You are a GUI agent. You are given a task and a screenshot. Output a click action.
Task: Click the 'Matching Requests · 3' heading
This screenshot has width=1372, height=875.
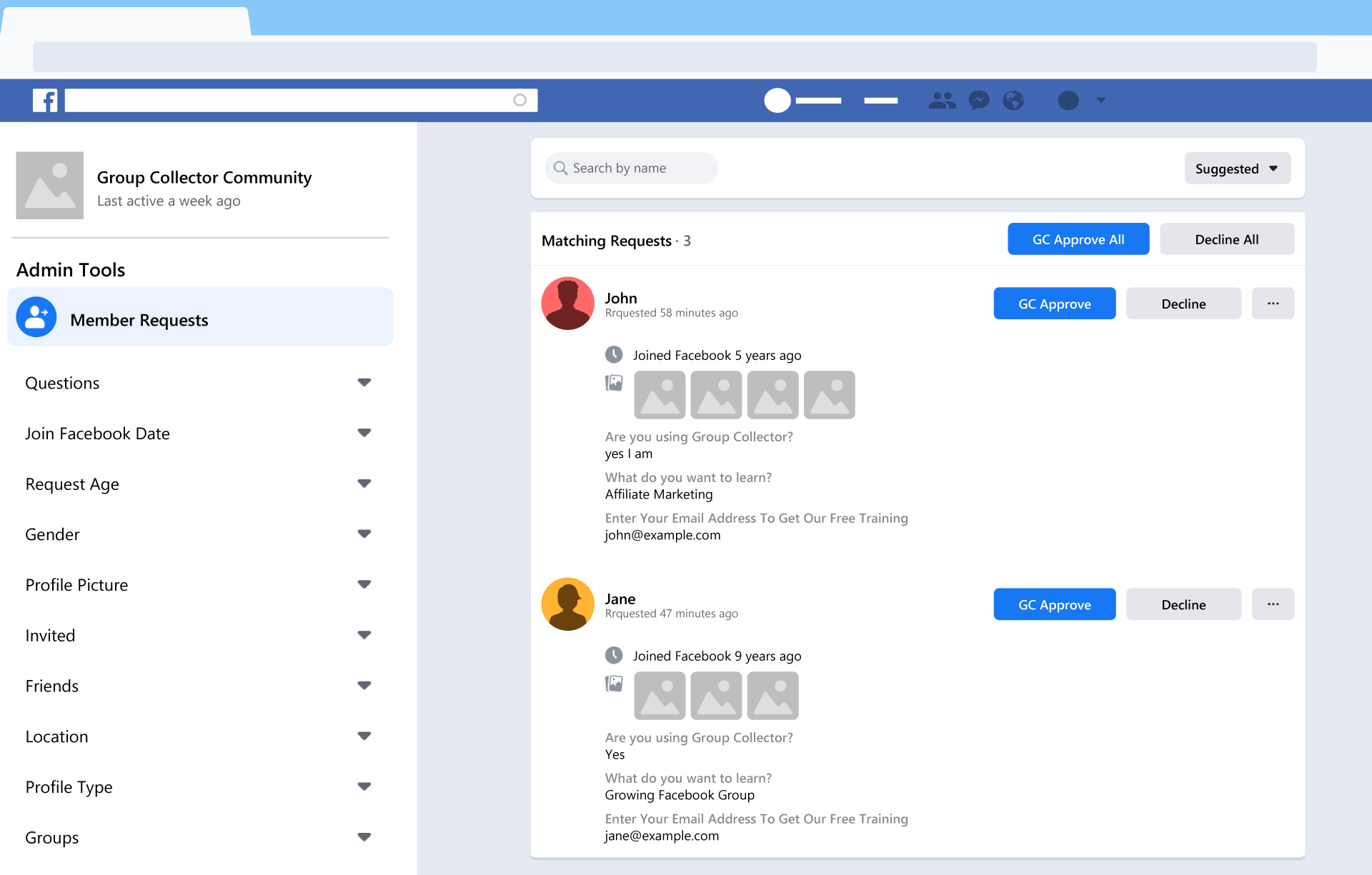tap(616, 241)
